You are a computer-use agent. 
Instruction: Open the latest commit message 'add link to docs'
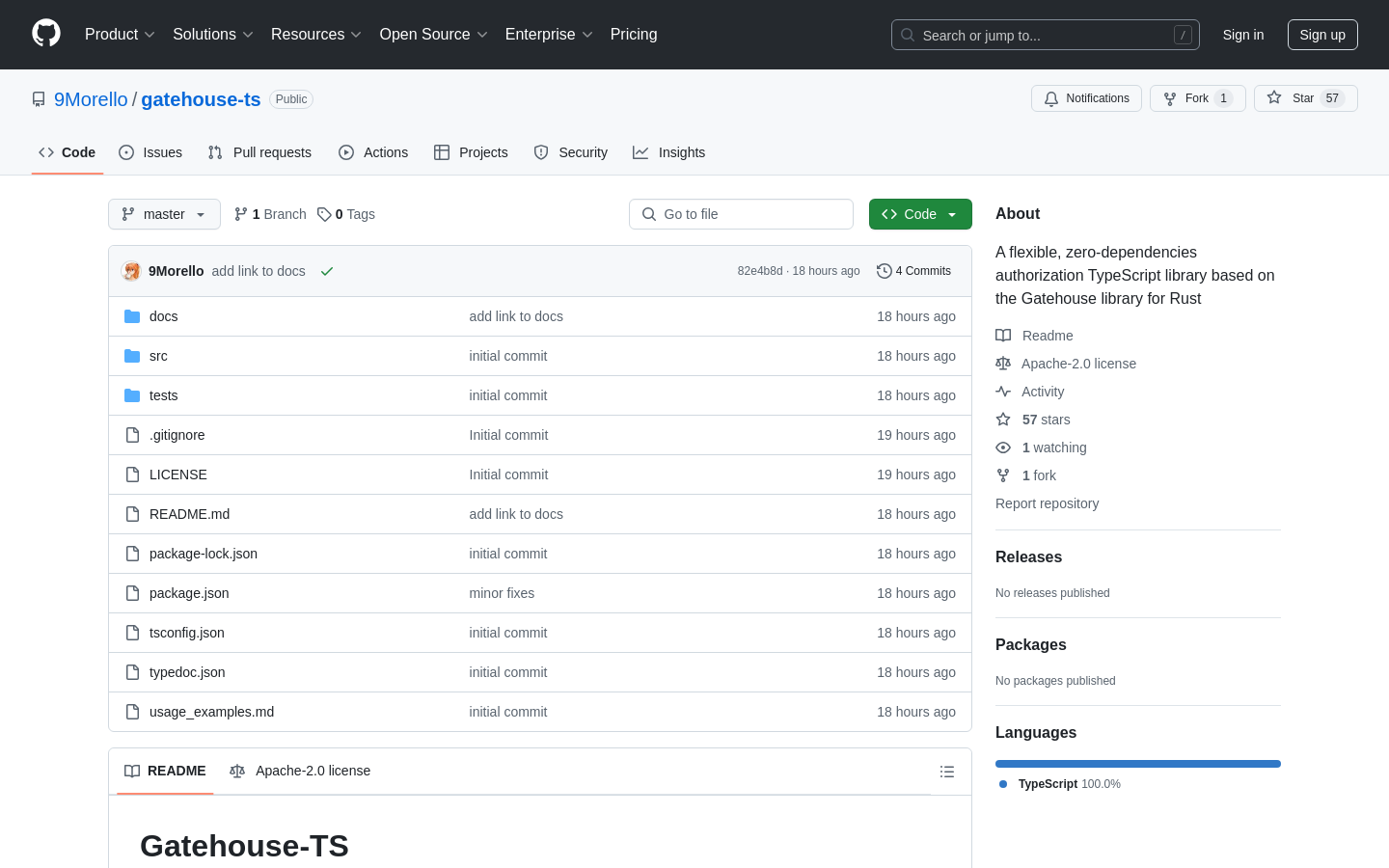point(259,271)
